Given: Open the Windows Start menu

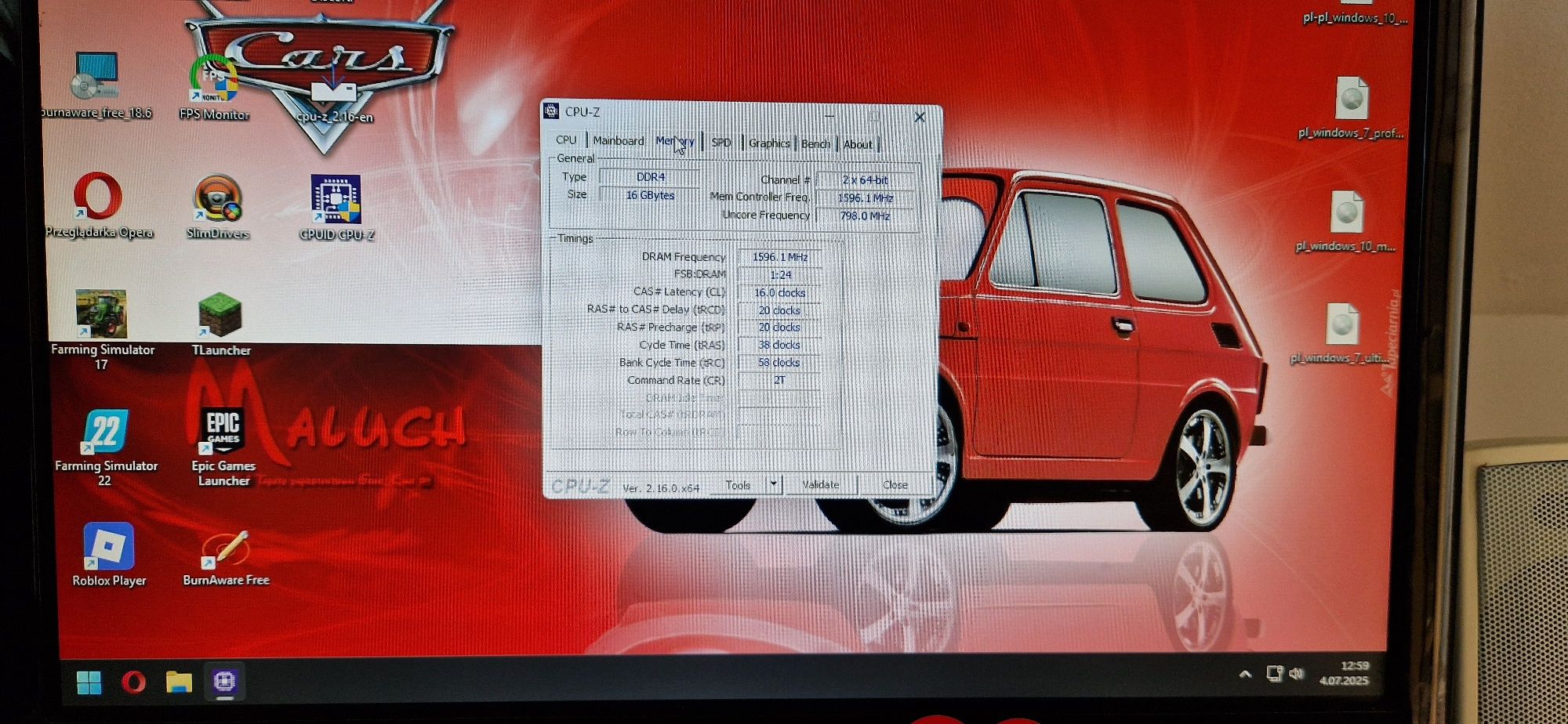Looking at the screenshot, I should pos(89,682).
